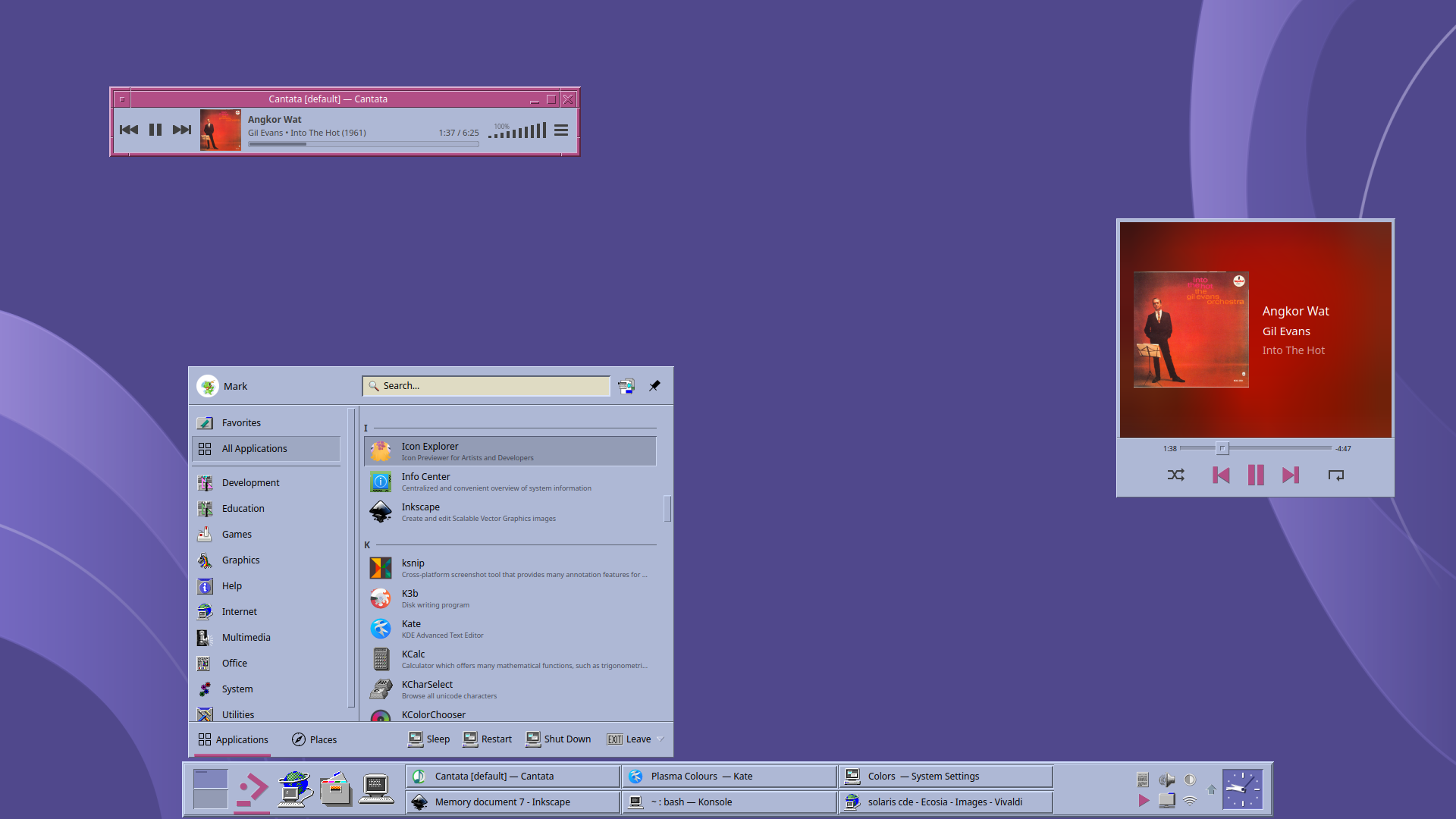Click the speaker icon in the system tray

1167,780
